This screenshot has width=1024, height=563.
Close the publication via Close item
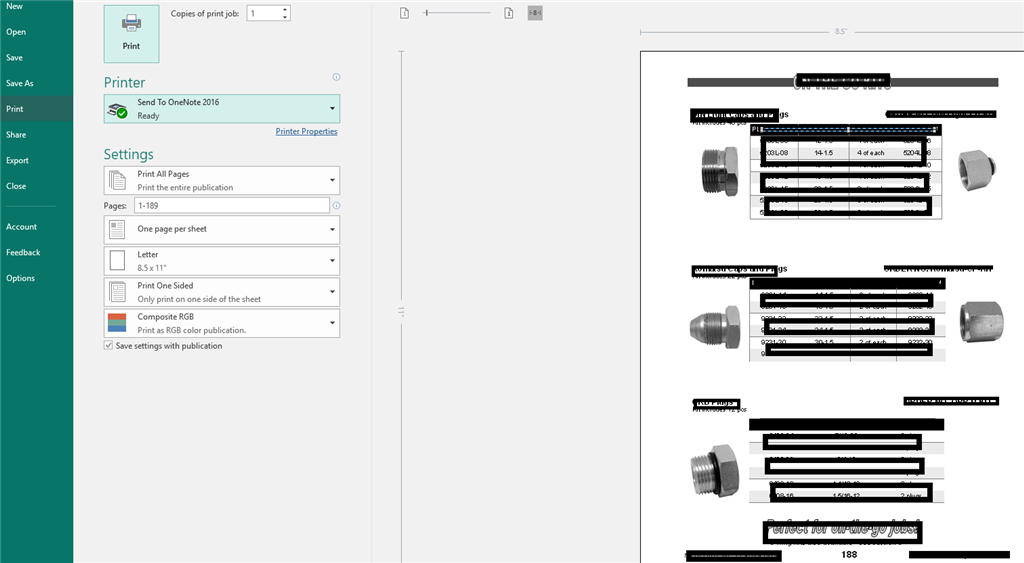[16, 186]
